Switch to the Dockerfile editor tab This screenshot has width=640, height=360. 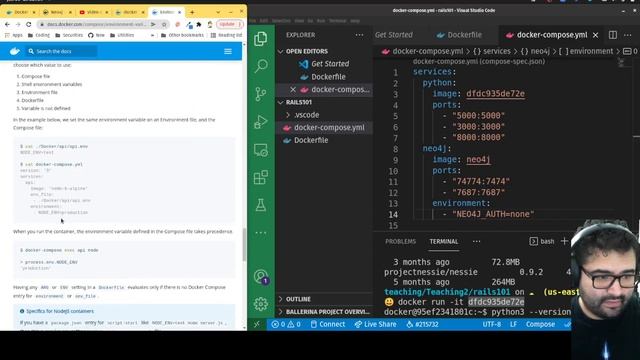click(459, 35)
